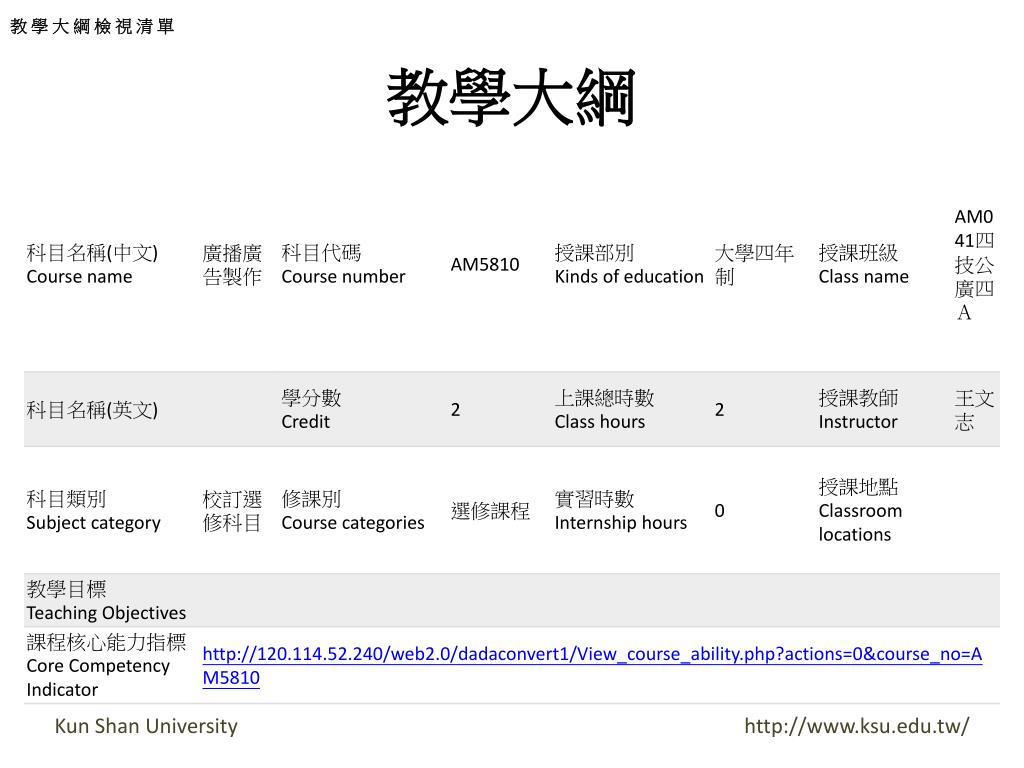
Task: Click the Internship hours label
Action: [x=620, y=511]
